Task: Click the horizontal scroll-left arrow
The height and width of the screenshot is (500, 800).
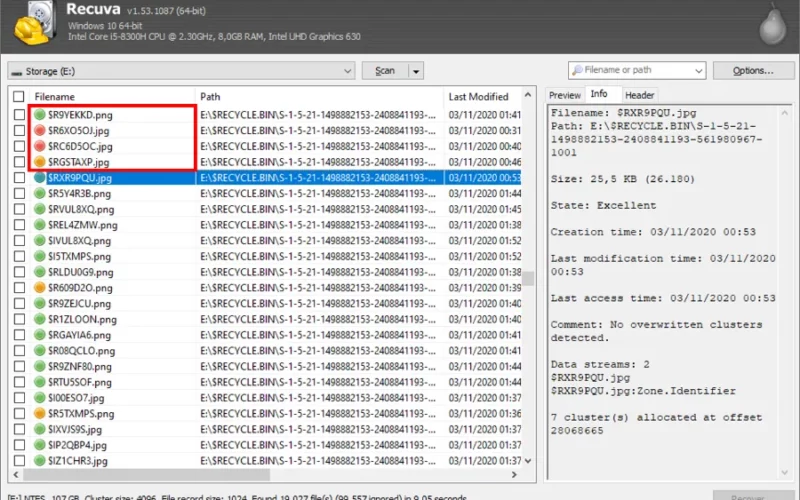Action: (x=16, y=474)
